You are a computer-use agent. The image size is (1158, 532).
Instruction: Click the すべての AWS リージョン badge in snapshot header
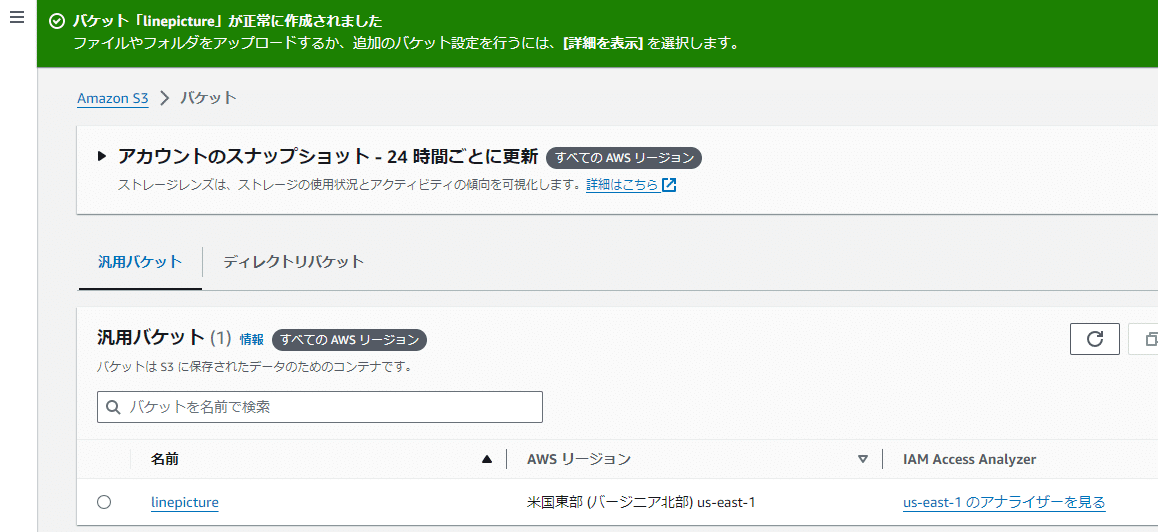point(624,158)
